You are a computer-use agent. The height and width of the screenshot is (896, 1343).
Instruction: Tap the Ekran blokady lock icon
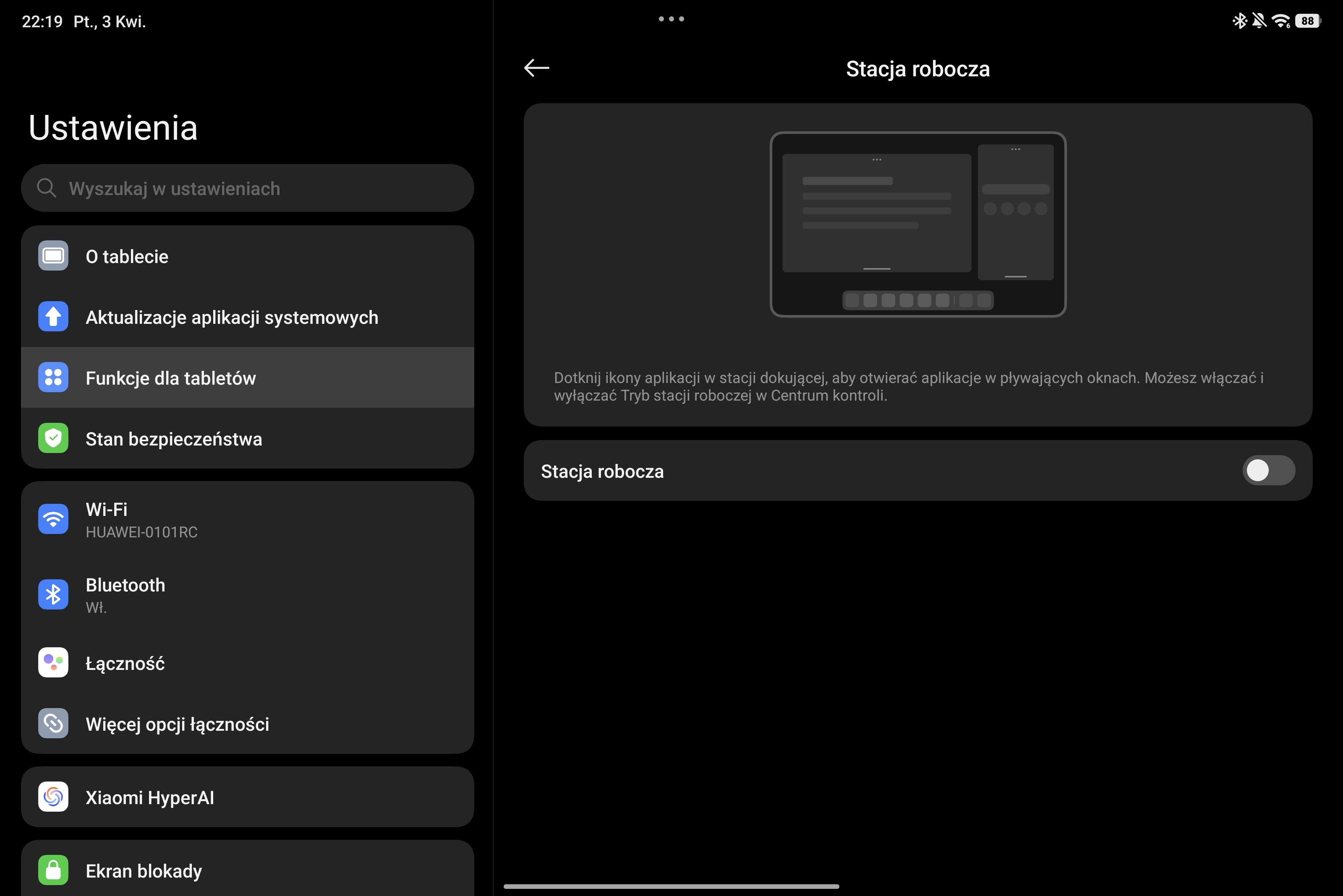tap(53, 870)
